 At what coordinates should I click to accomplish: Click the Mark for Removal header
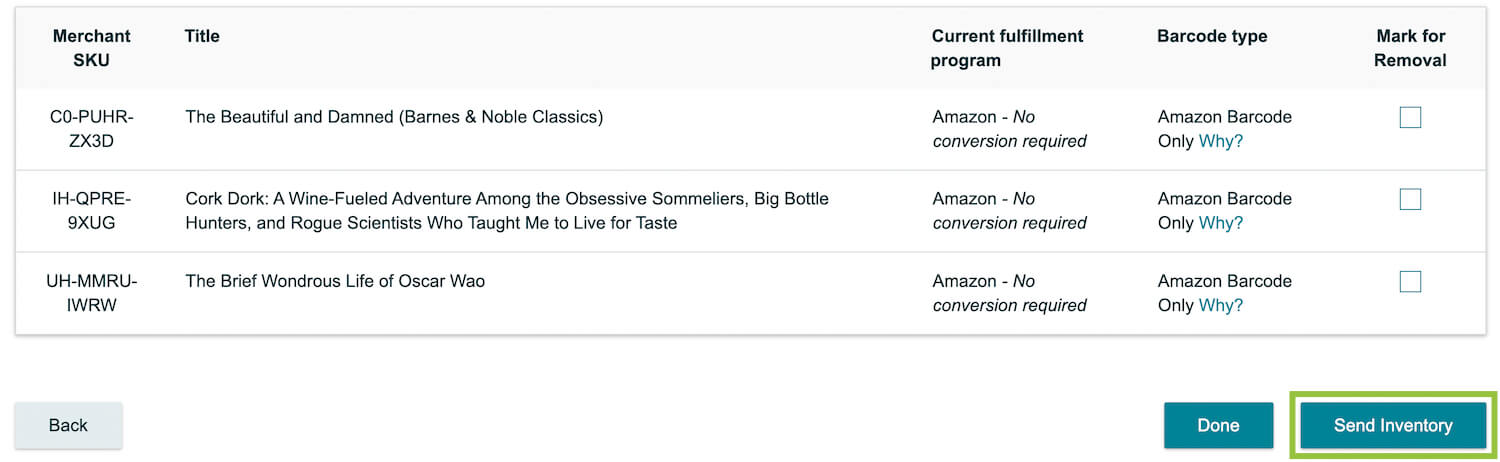(x=1410, y=48)
